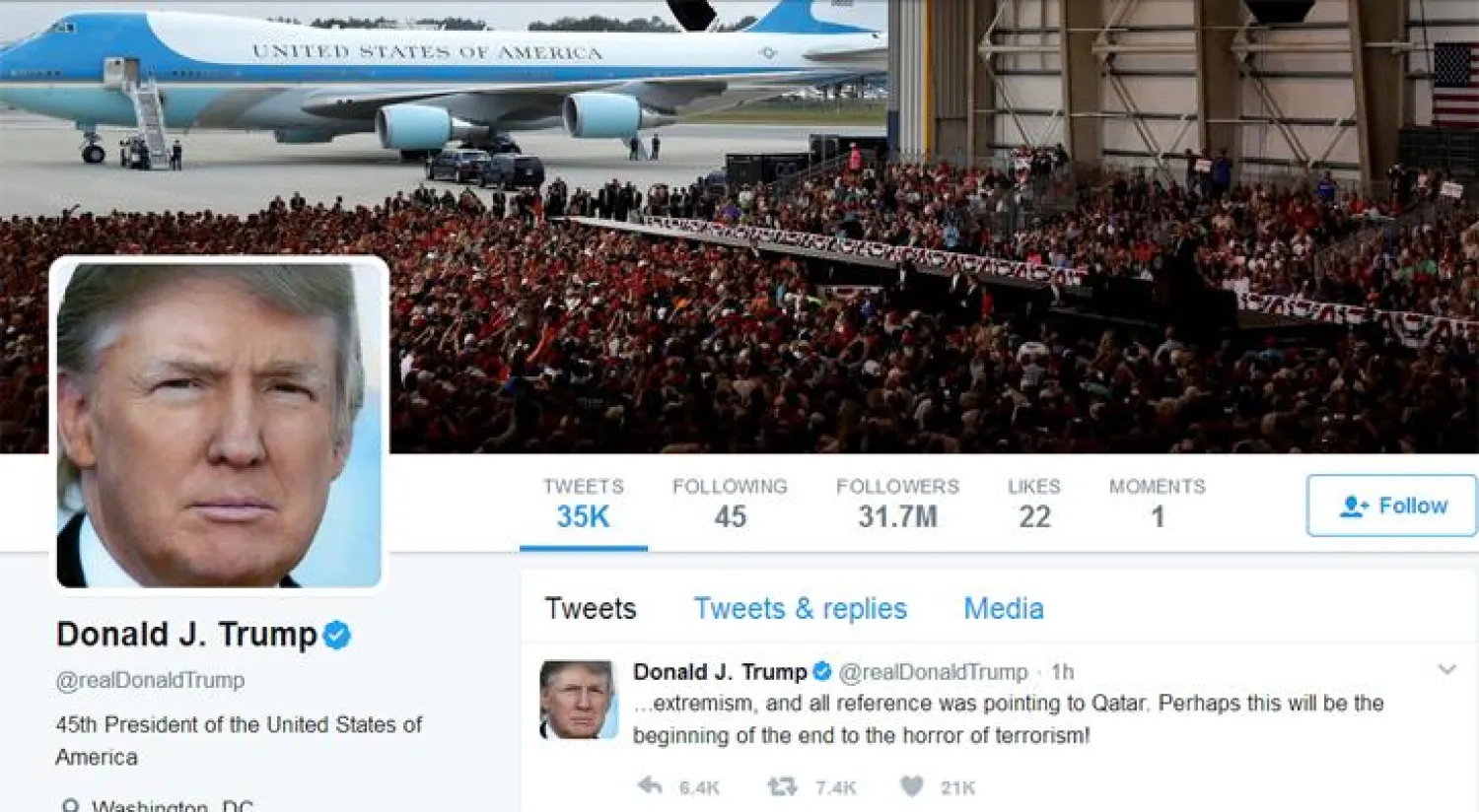1479x812 pixels.
Task: Reply to the Qatar tweet
Action: (x=650, y=786)
